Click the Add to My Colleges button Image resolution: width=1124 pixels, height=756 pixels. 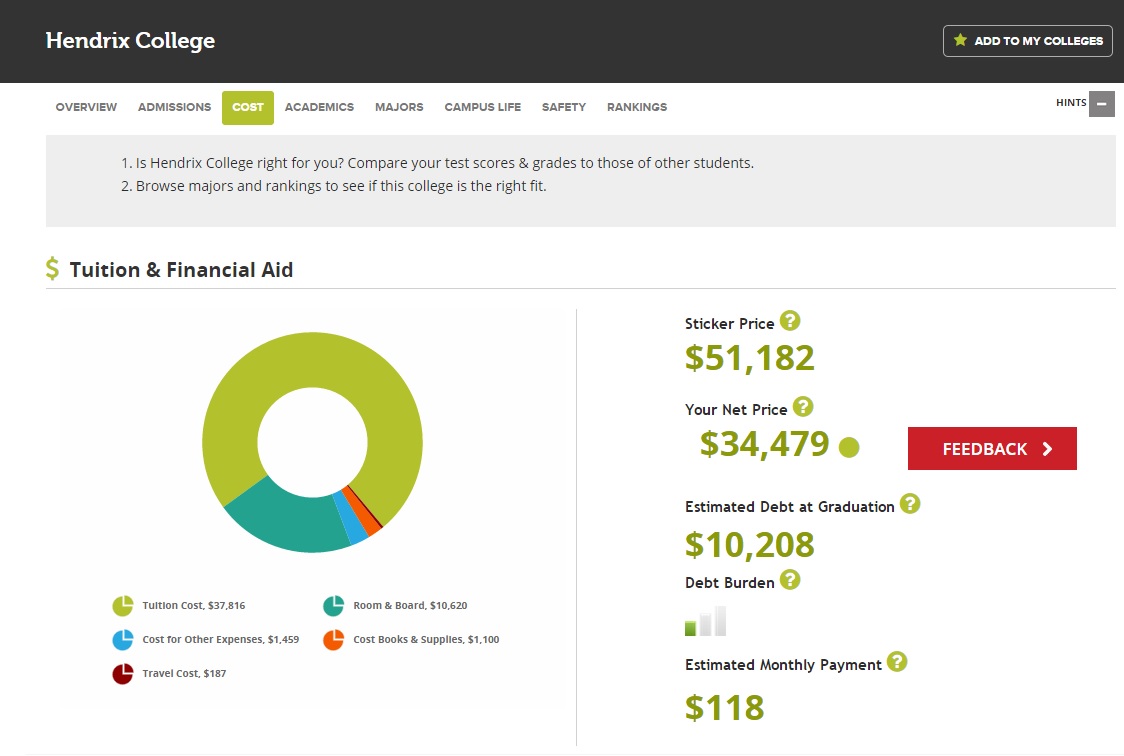[1027, 41]
